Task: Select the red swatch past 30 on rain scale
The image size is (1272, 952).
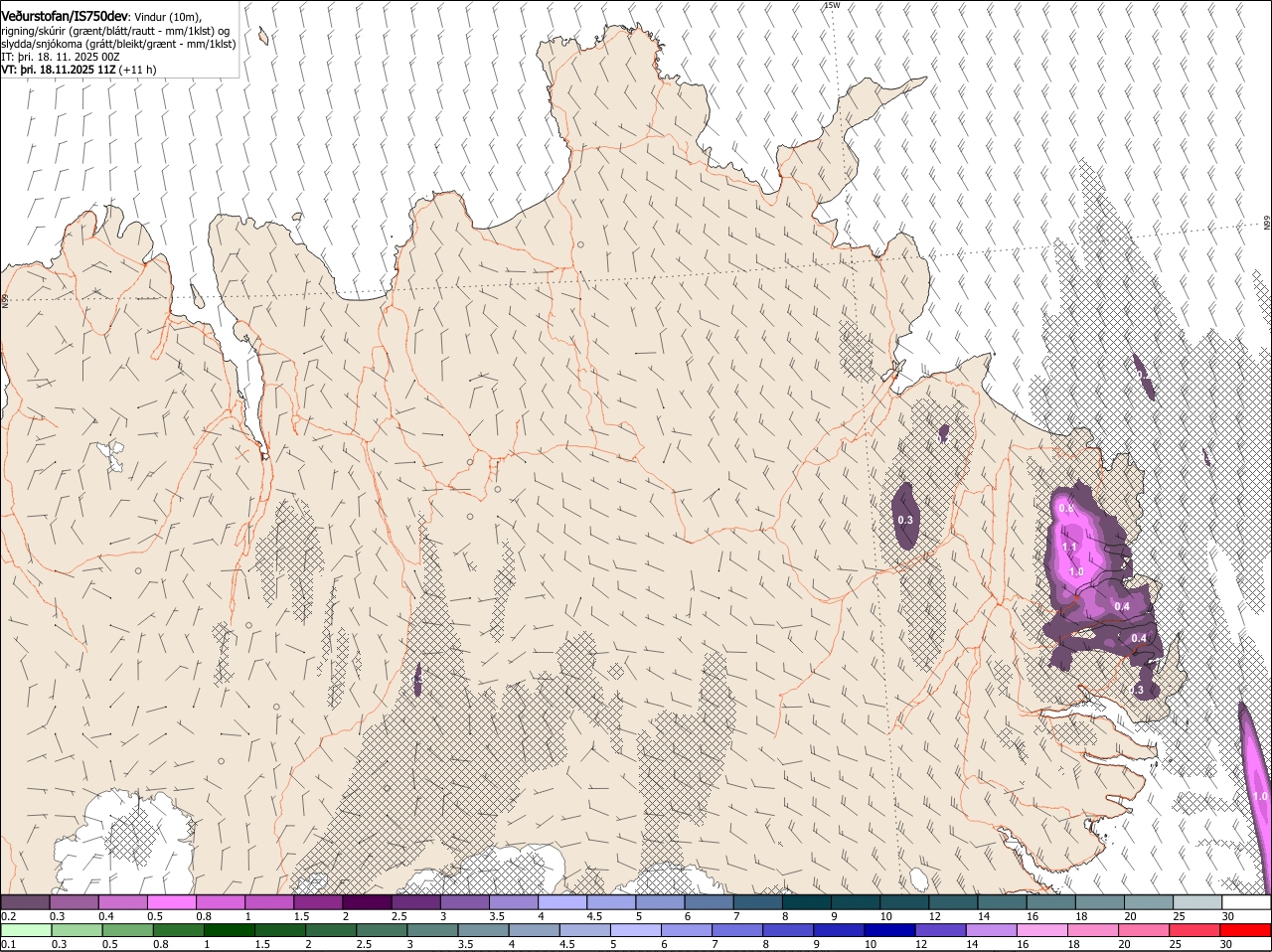Action: (x=1245, y=930)
